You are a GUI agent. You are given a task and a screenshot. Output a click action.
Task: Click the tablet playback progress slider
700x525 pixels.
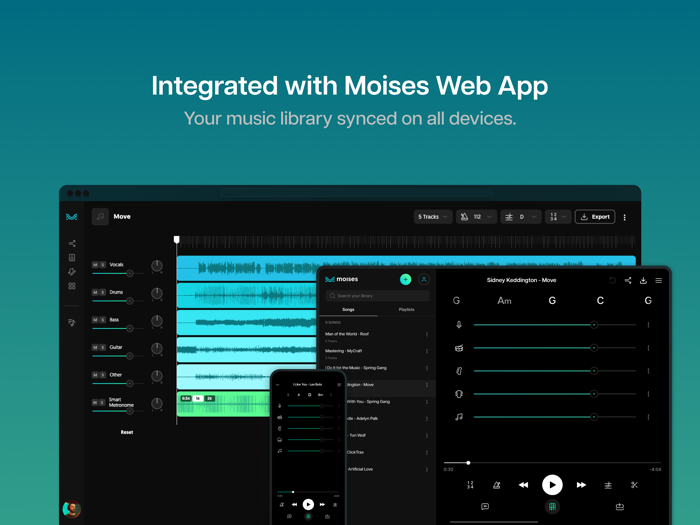tap(552, 463)
